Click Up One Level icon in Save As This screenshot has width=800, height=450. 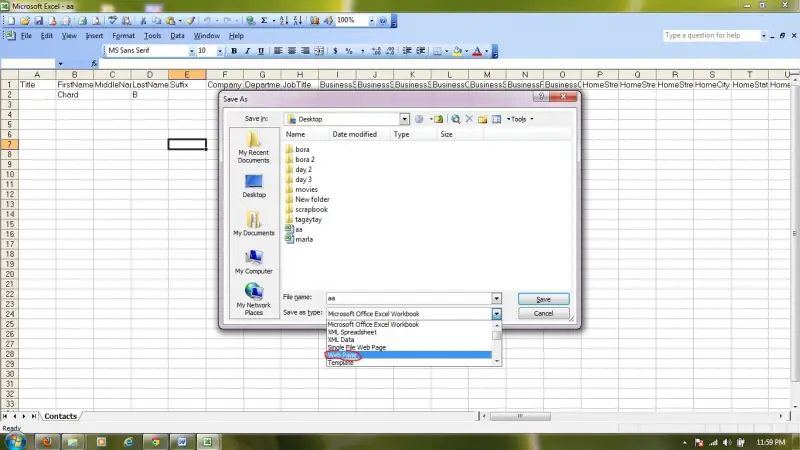[438, 119]
